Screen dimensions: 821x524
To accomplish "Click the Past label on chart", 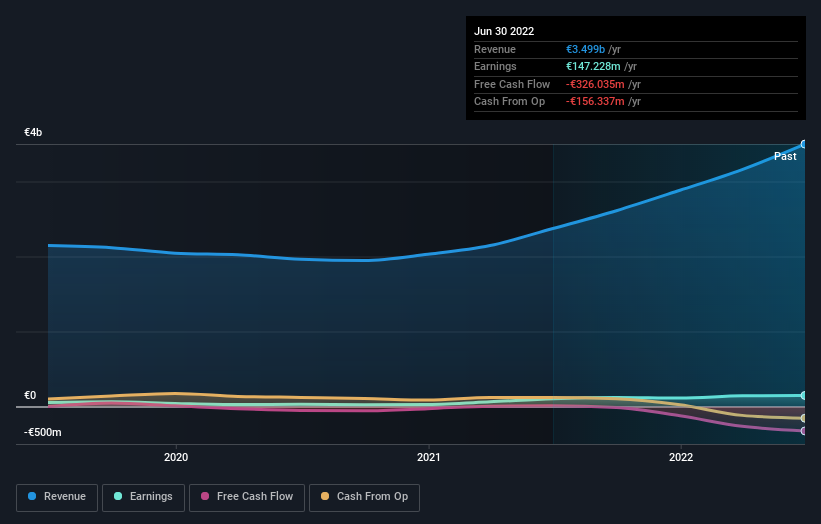I will point(785,156).
